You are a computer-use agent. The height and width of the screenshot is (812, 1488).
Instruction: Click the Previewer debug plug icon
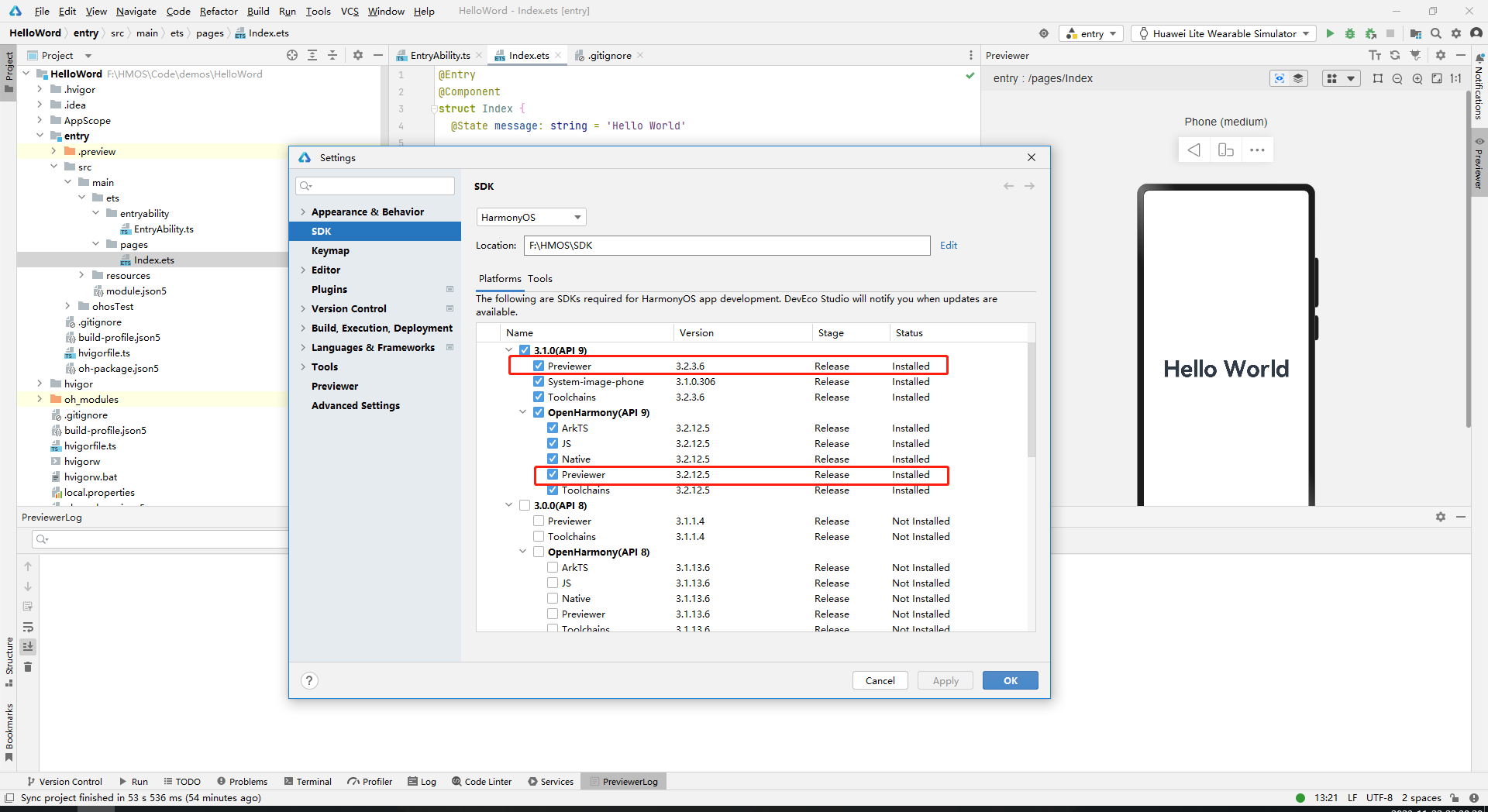1415,55
